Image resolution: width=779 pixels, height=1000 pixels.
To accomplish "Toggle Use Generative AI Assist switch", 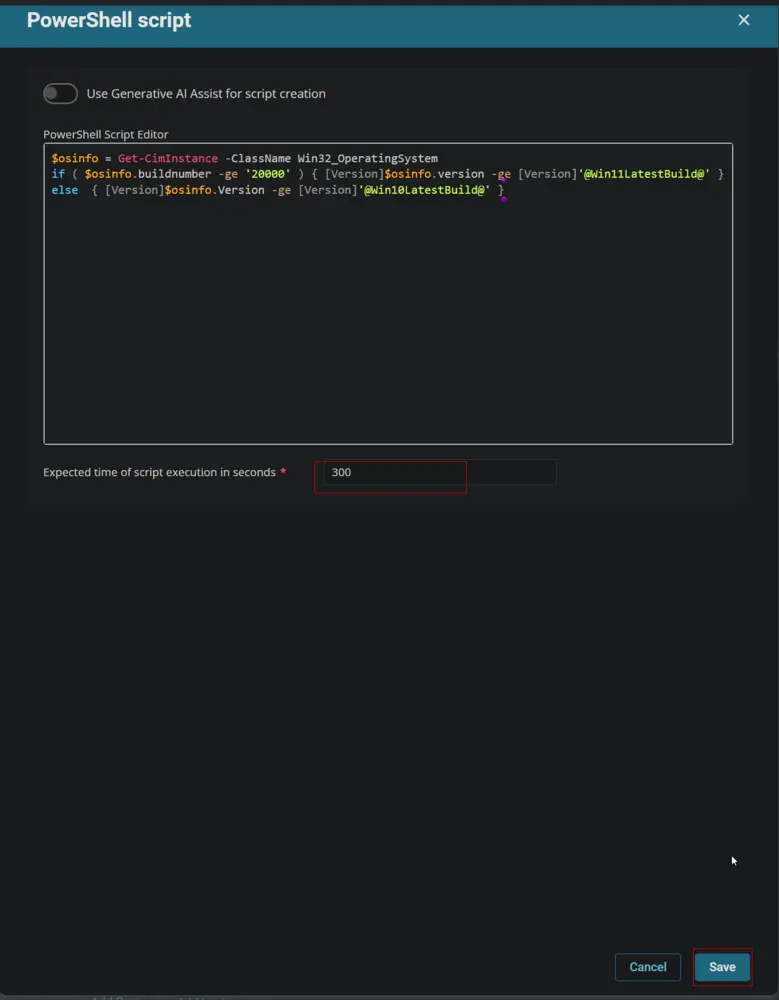I will [61, 94].
